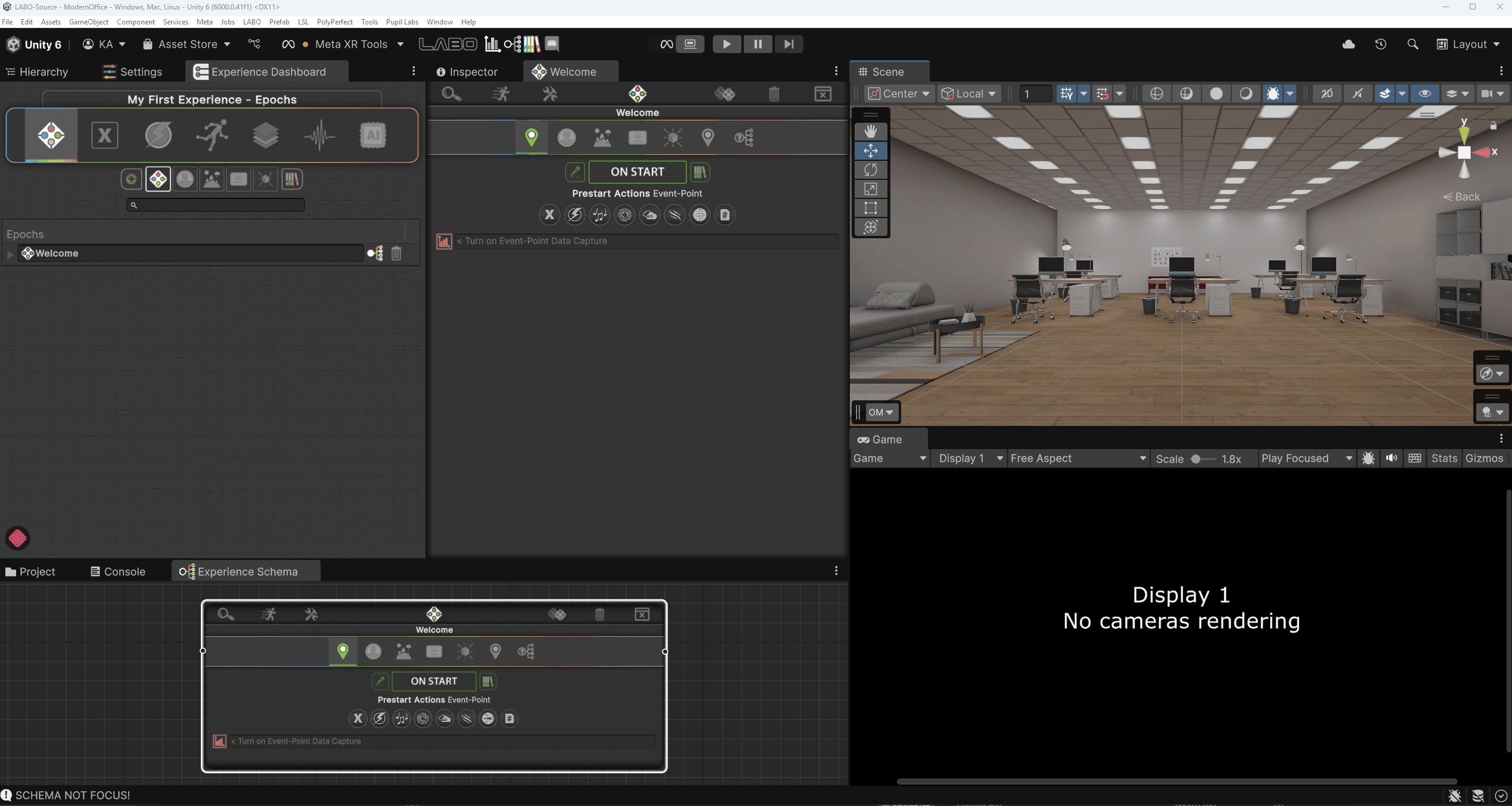The width and height of the screenshot is (1512, 806).
Task: Click the Step forward button
Action: click(x=788, y=44)
